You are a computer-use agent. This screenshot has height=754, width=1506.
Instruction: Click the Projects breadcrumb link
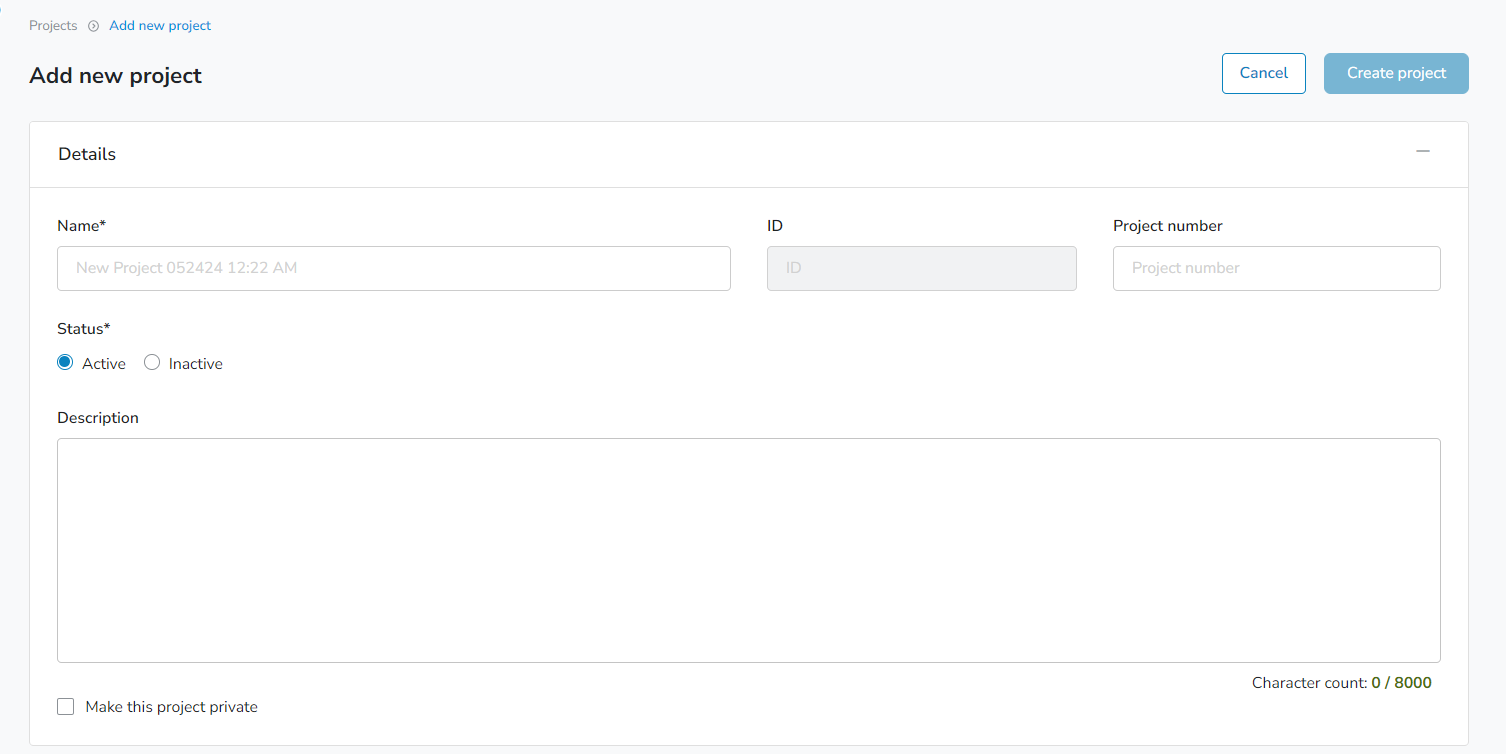coord(53,25)
